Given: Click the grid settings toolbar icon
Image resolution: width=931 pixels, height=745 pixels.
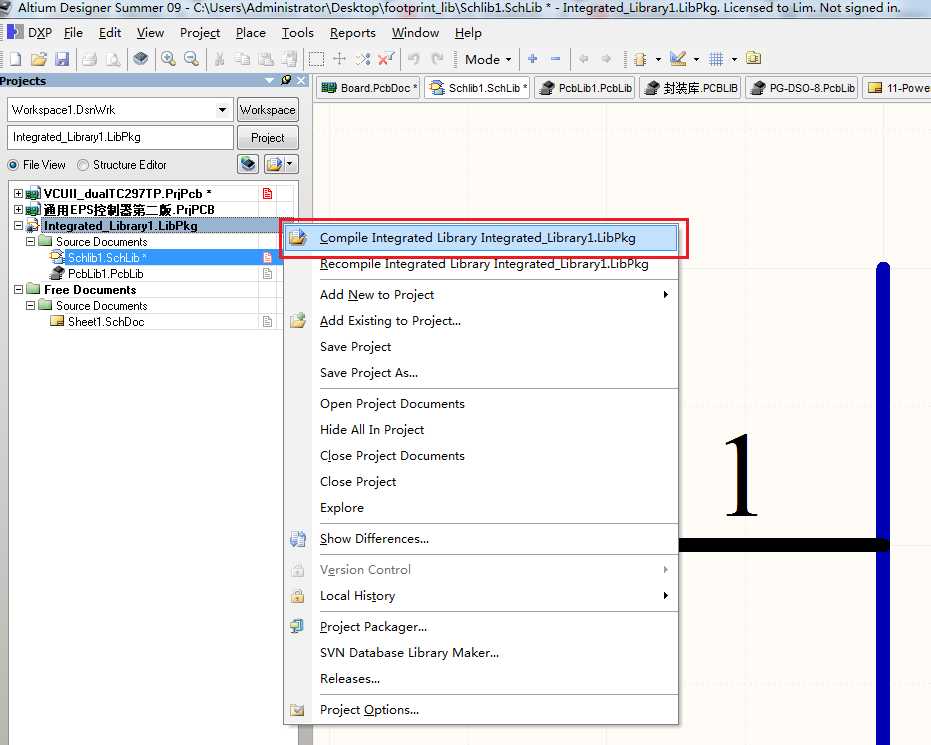Looking at the screenshot, I should [x=717, y=59].
